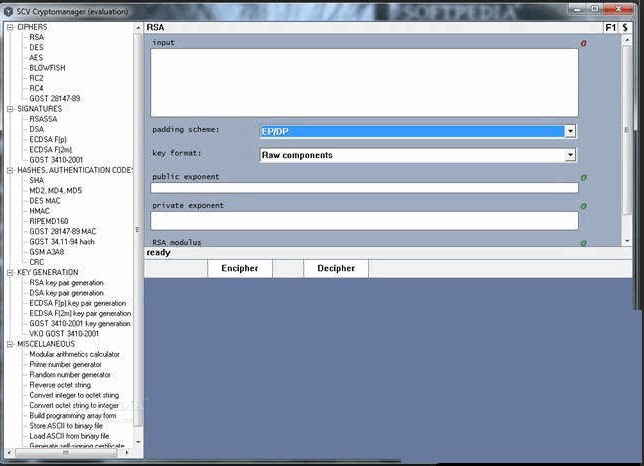Click the Decipher button
Screen dimensions: 644x466
point(336,269)
